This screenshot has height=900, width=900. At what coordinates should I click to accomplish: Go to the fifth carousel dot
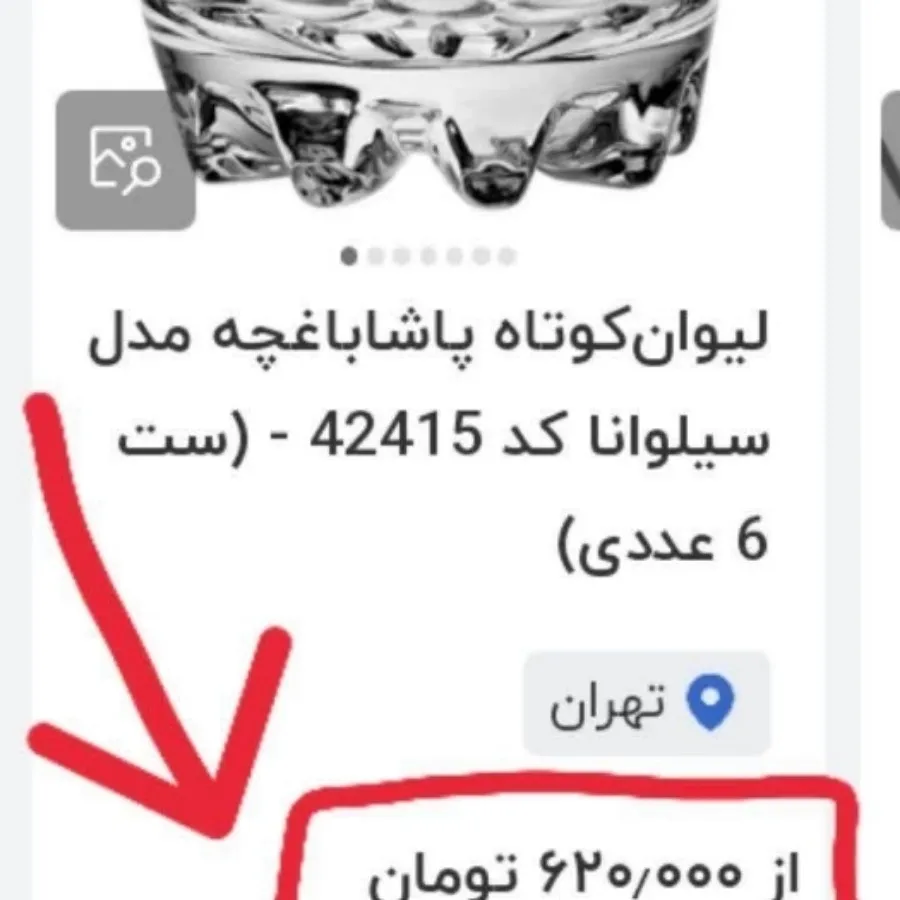pyautogui.click(x=454, y=256)
